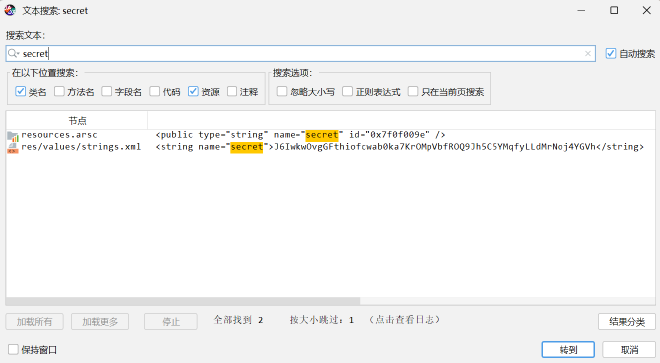Click the 转到 button

click(x=568, y=350)
